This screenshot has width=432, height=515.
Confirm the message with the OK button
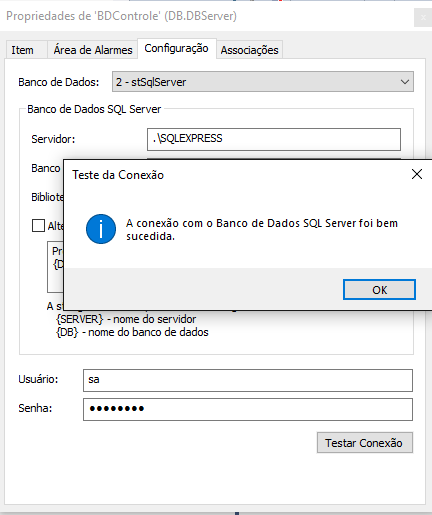379,290
